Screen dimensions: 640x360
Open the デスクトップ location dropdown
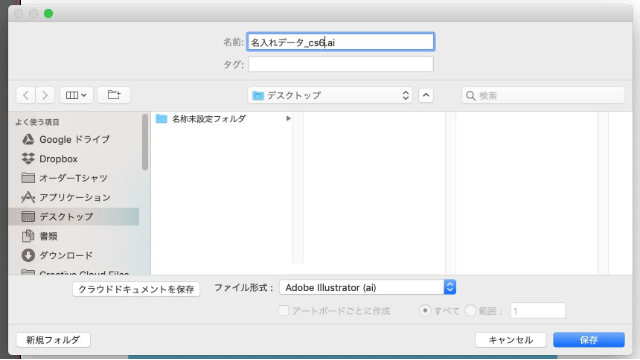tap(330, 96)
